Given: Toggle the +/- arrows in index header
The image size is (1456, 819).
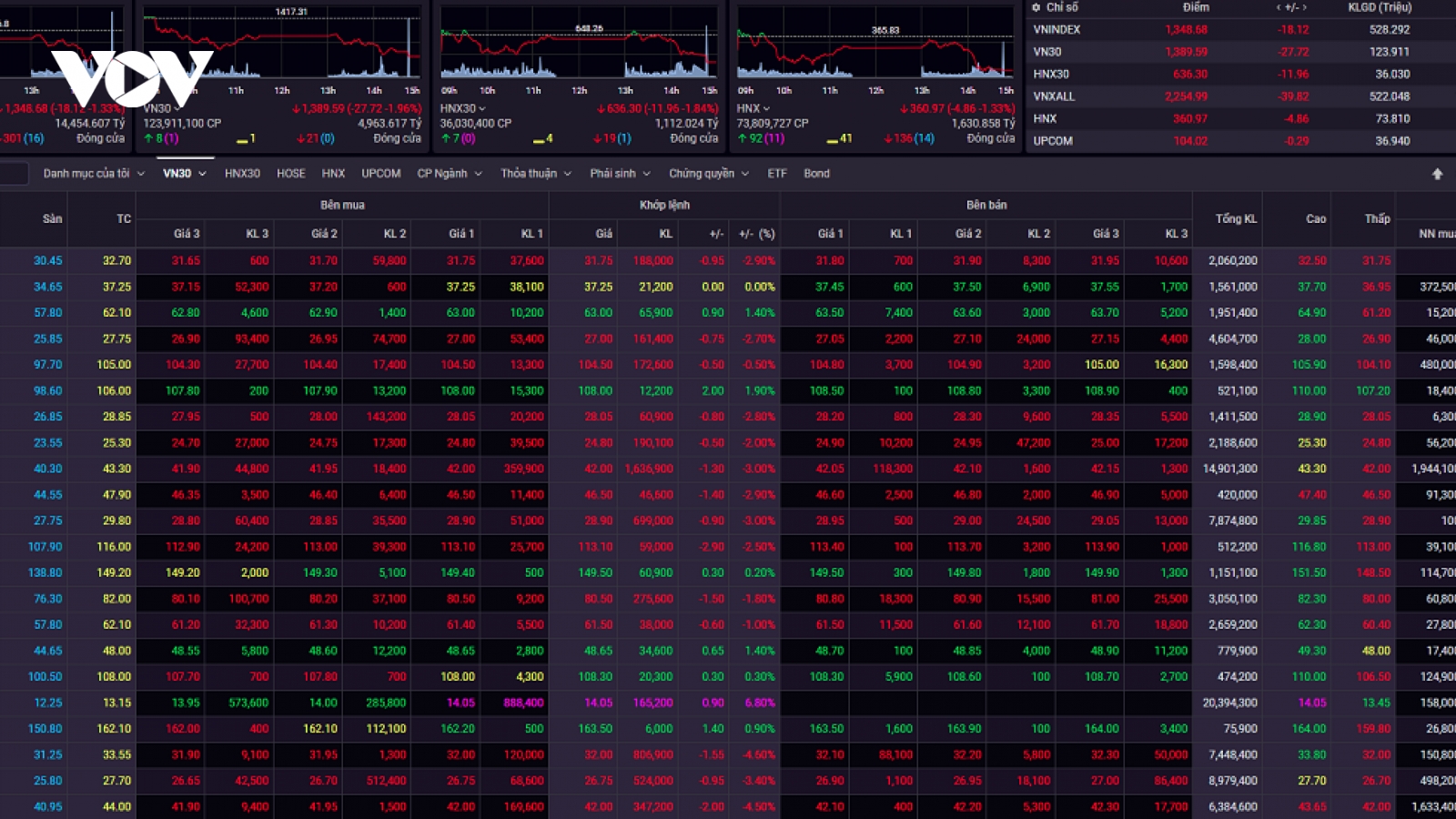Looking at the screenshot, I should tap(1291, 7).
